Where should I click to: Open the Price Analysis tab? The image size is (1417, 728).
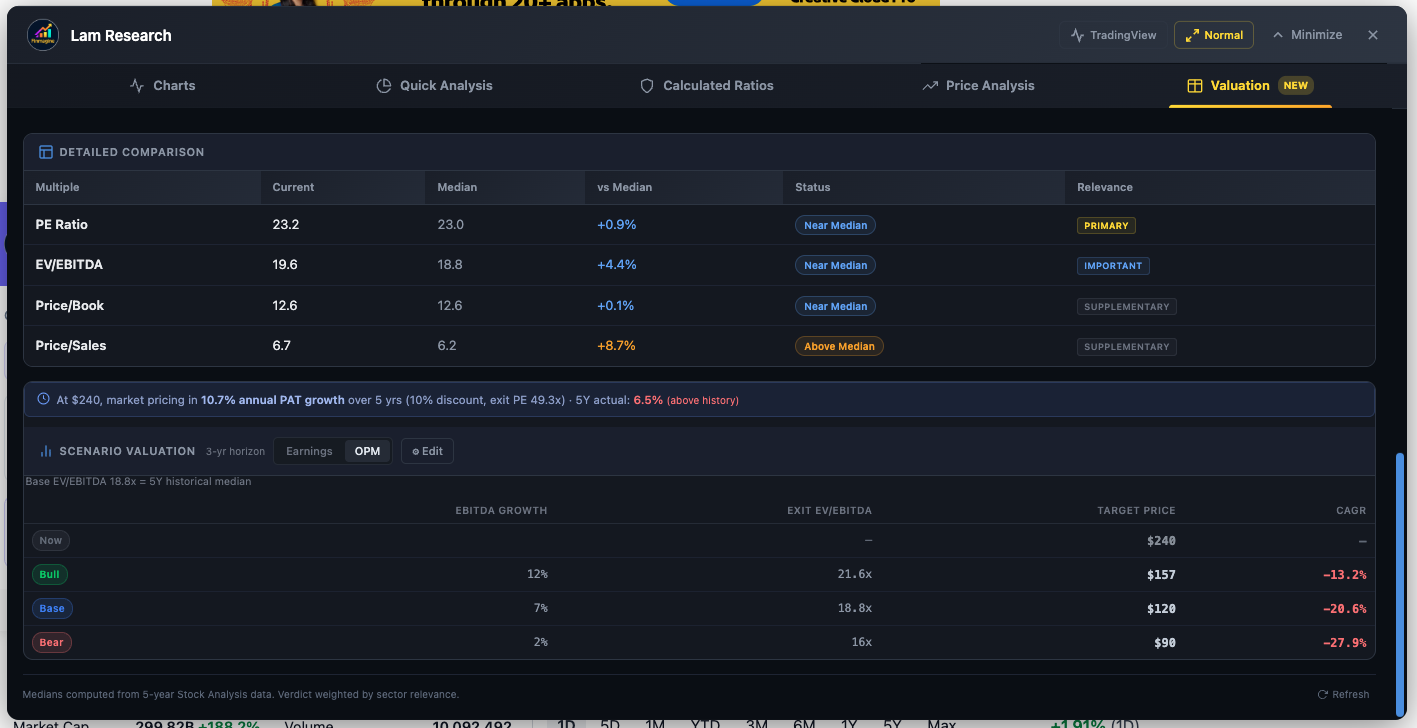[x=978, y=85]
